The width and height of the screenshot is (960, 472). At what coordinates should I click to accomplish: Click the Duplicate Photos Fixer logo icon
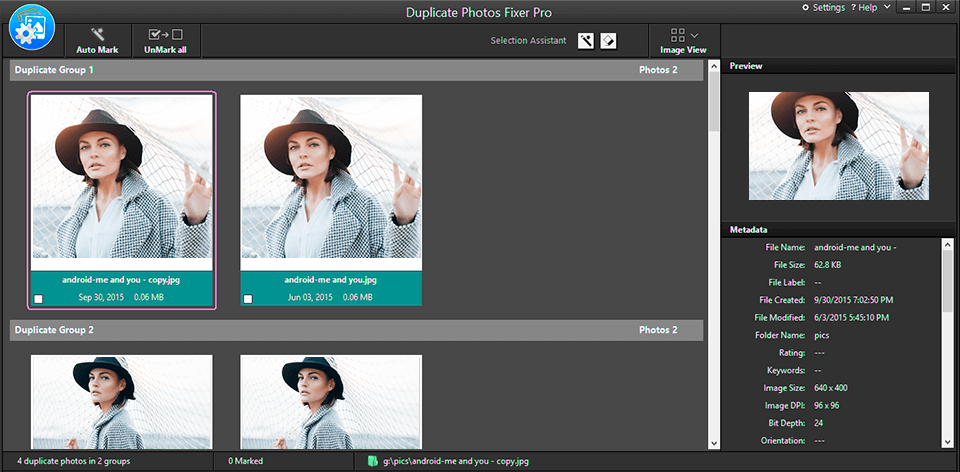point(30,28)
